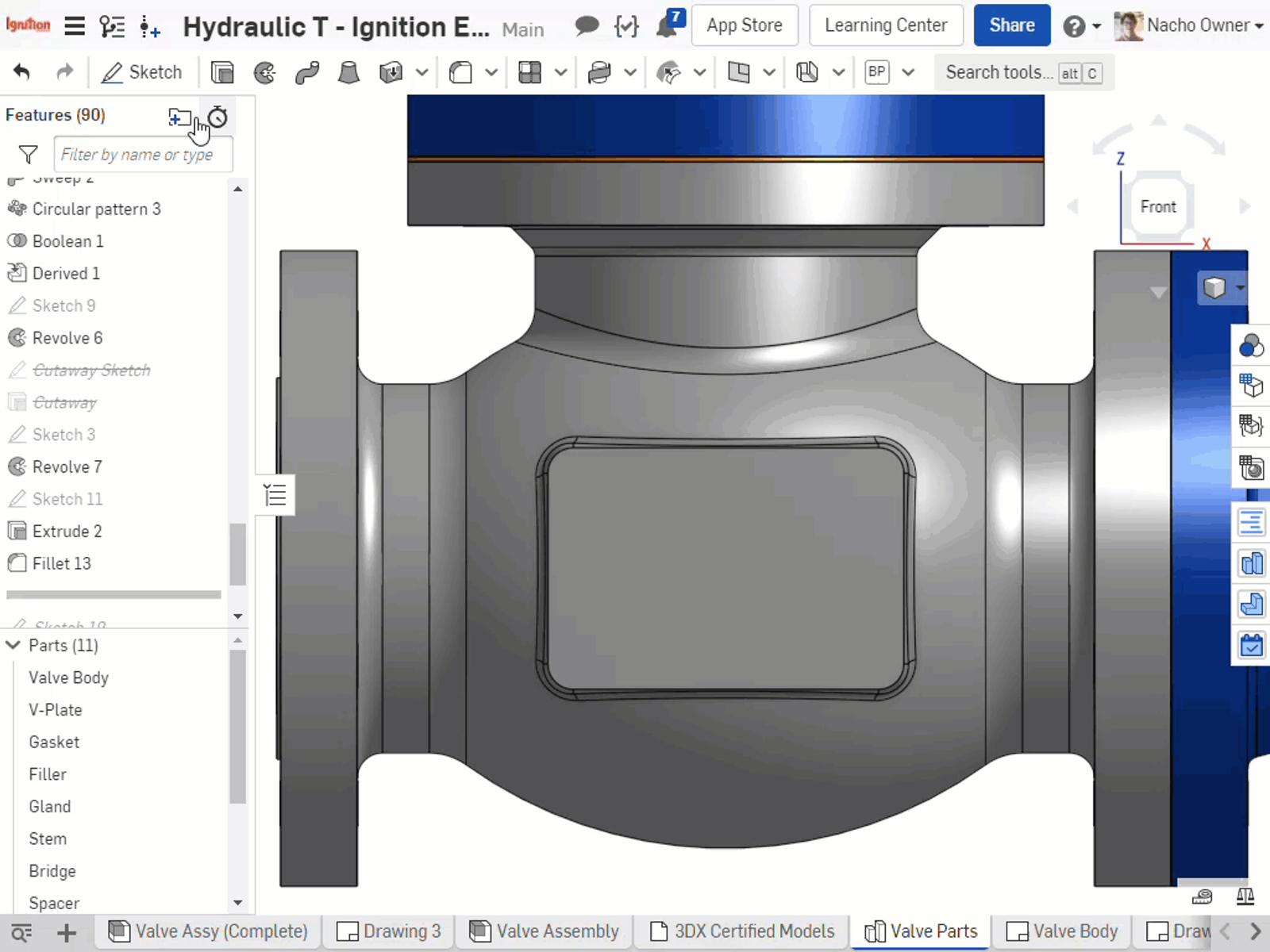Click the Undo arrow
The image size is (1270, 952).
click(x=23, y=71)
